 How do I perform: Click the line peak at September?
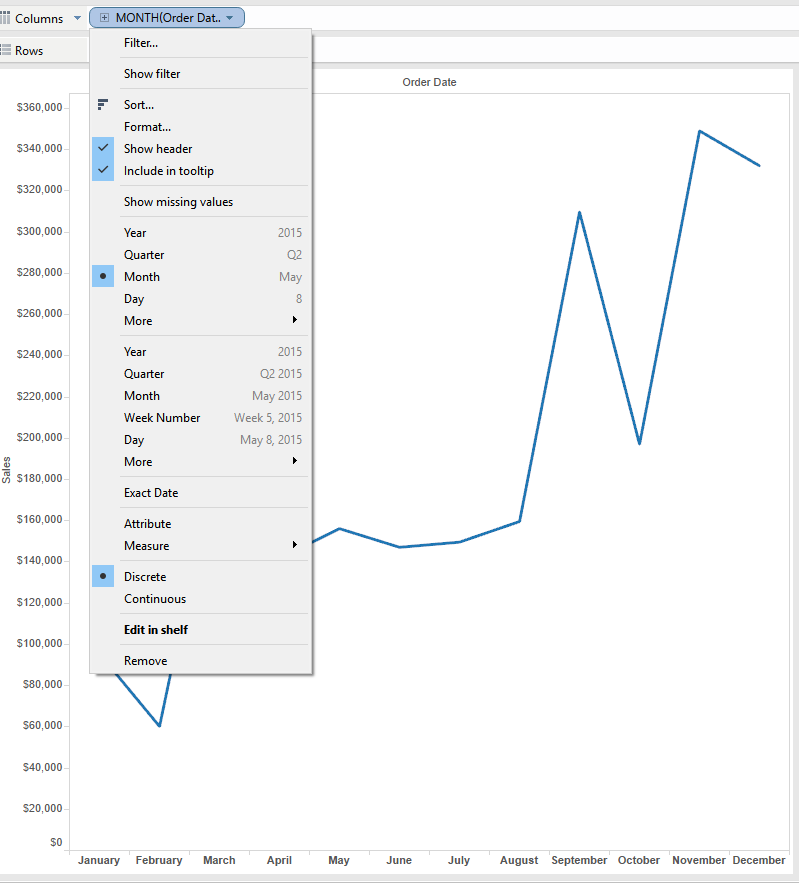(579, 212)
